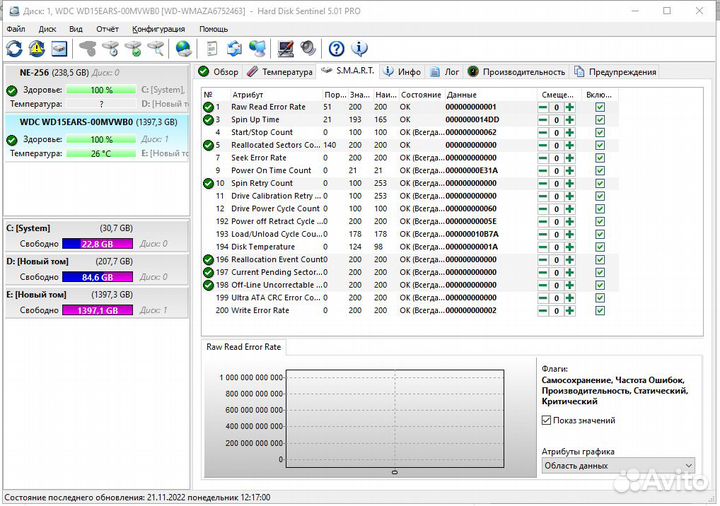
Task: Click the grayed disk surface test toolbar icon
Action: pos(87,48)
